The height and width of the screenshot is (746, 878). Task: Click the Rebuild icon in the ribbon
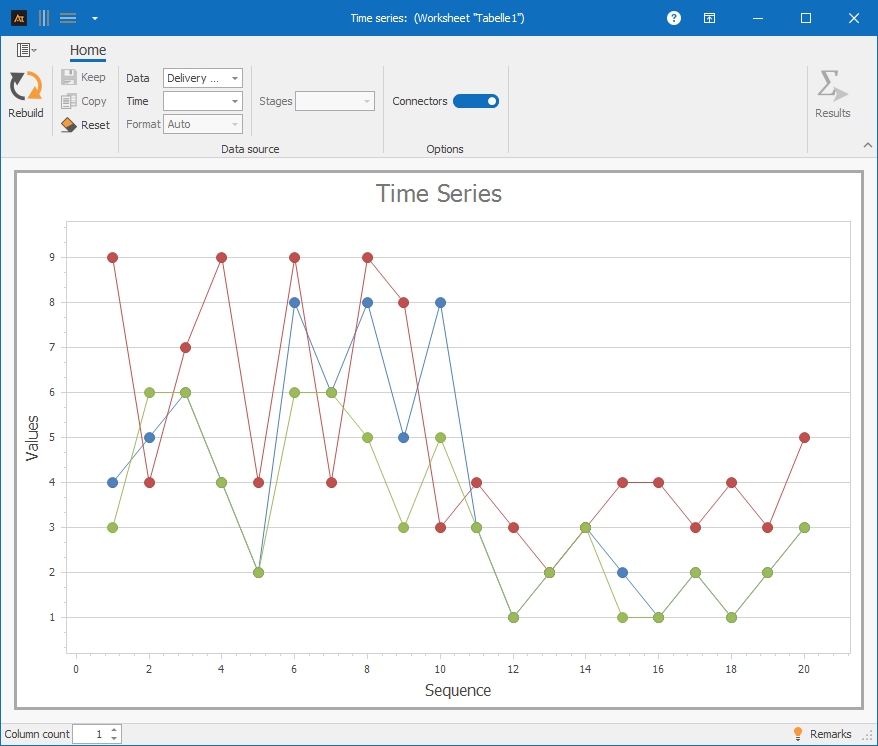[x=25, y=87]
